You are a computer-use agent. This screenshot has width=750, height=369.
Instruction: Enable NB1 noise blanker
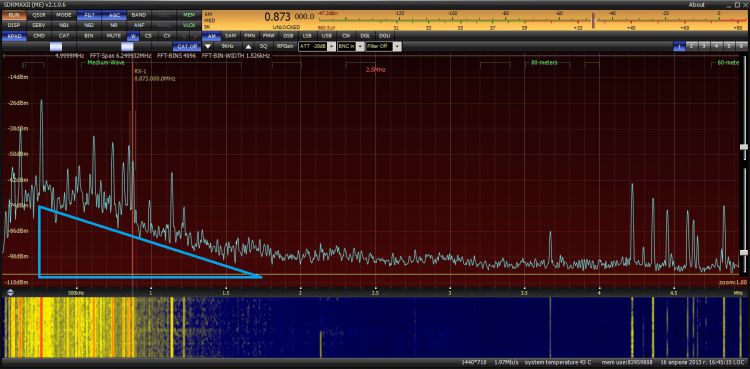coord(64,25)
